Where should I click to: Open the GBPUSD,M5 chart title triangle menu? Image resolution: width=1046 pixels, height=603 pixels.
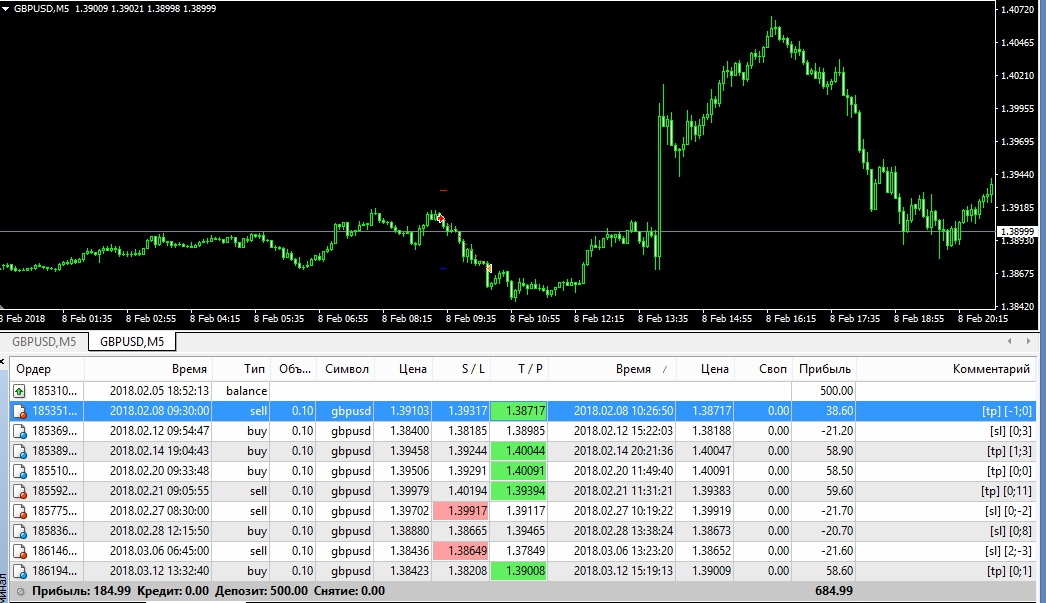(6, 8)
